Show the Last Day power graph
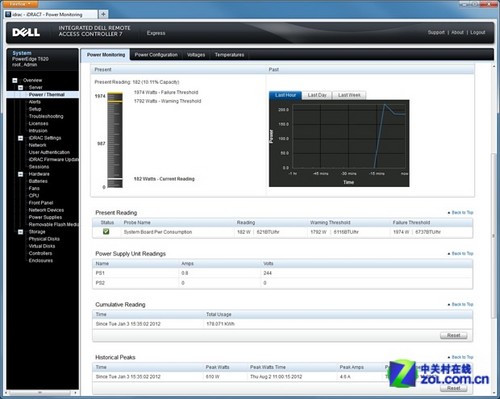The height and width of the screenshot is (399, 500). 317,95
